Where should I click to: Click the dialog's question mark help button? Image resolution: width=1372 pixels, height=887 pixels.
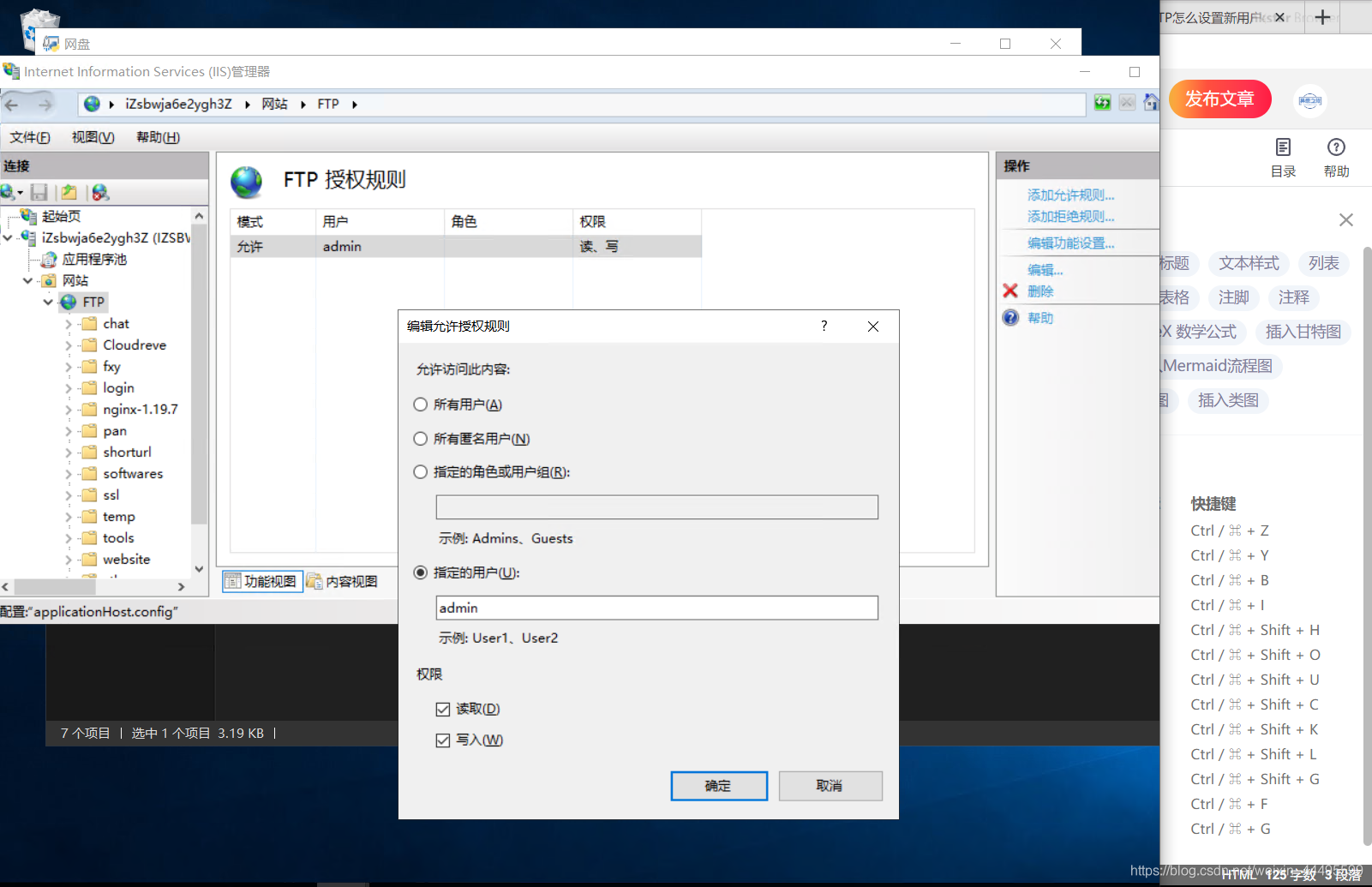pos(824,327)
